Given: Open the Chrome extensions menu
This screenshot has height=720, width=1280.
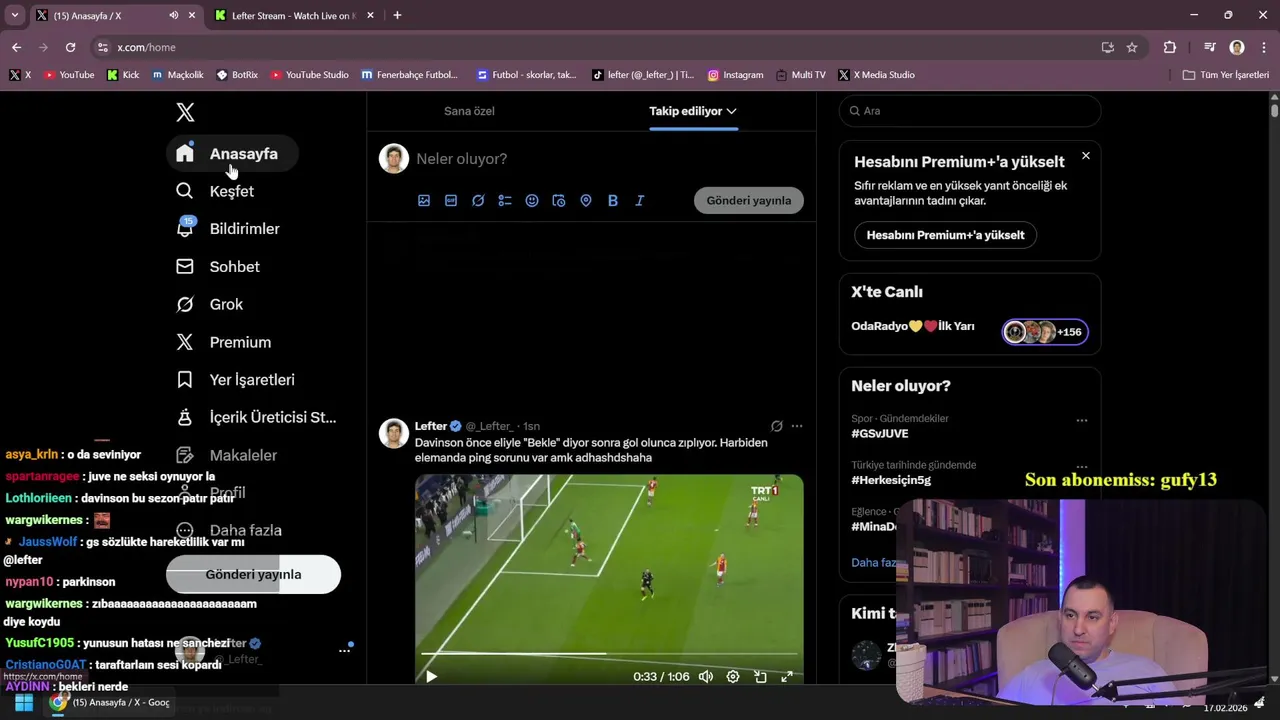Looking at the screenshot, I should tap(1170, 47).
